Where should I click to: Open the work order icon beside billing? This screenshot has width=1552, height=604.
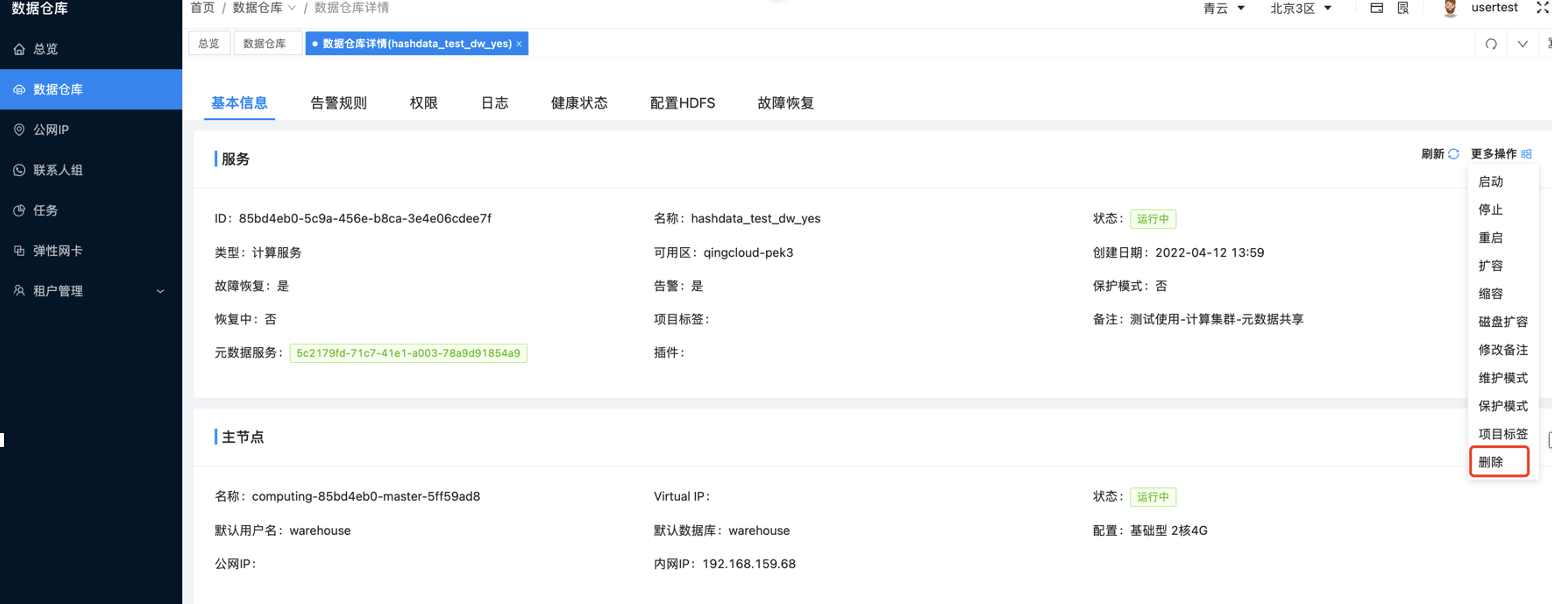click(x=1402, y=8)
